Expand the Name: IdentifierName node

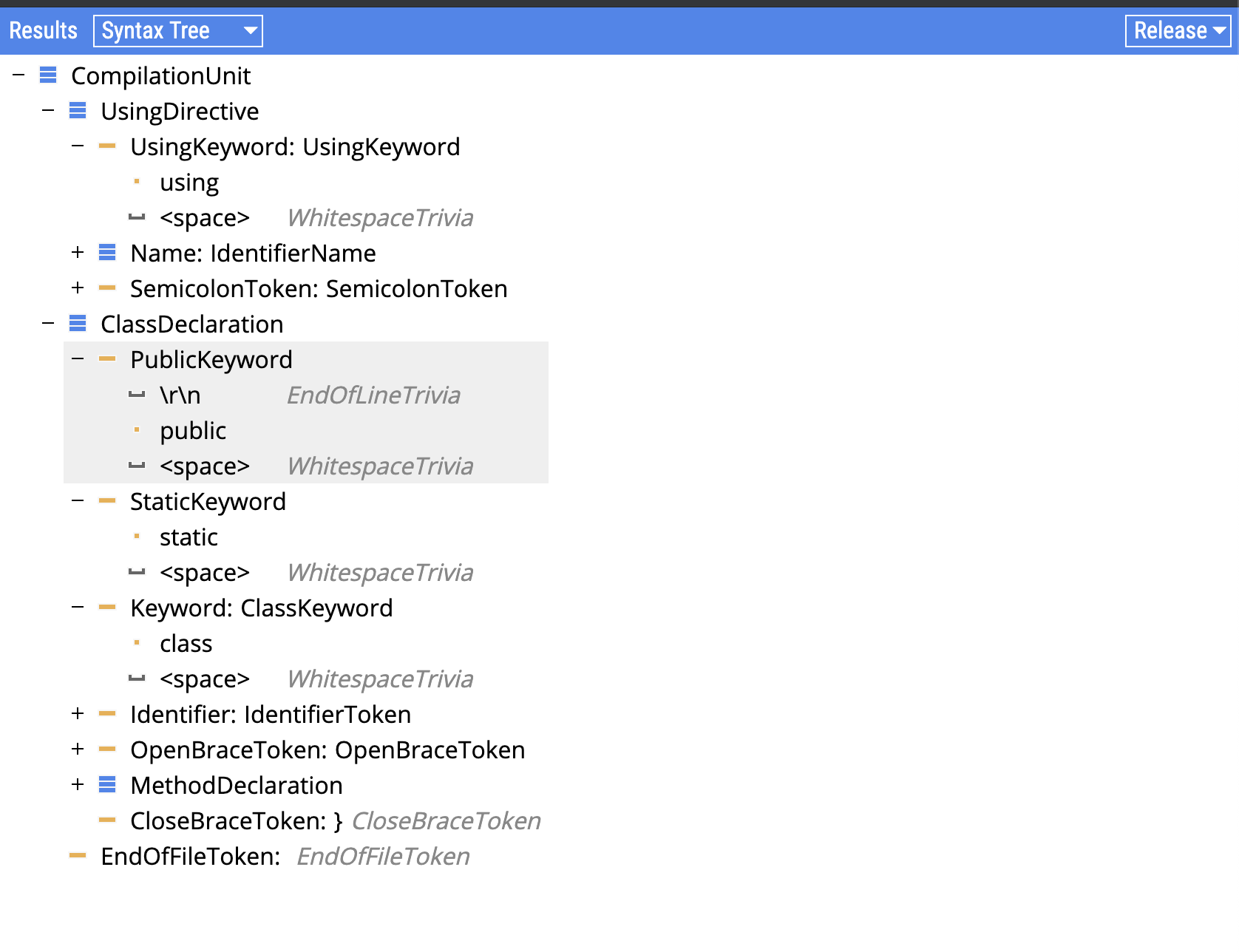coord(78,252)
